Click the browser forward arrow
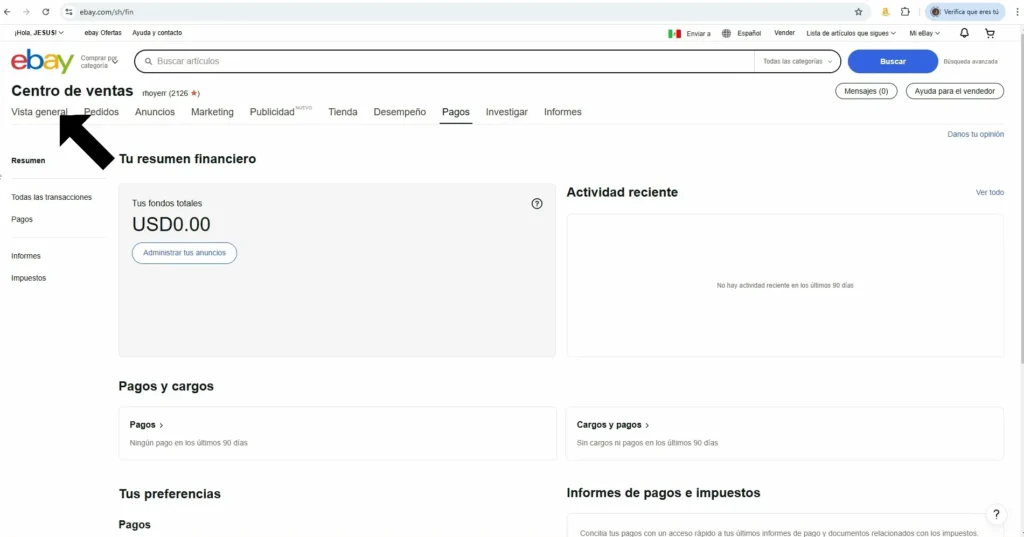Viewport: 1024px width, 537px height. [x=26, y=12]
